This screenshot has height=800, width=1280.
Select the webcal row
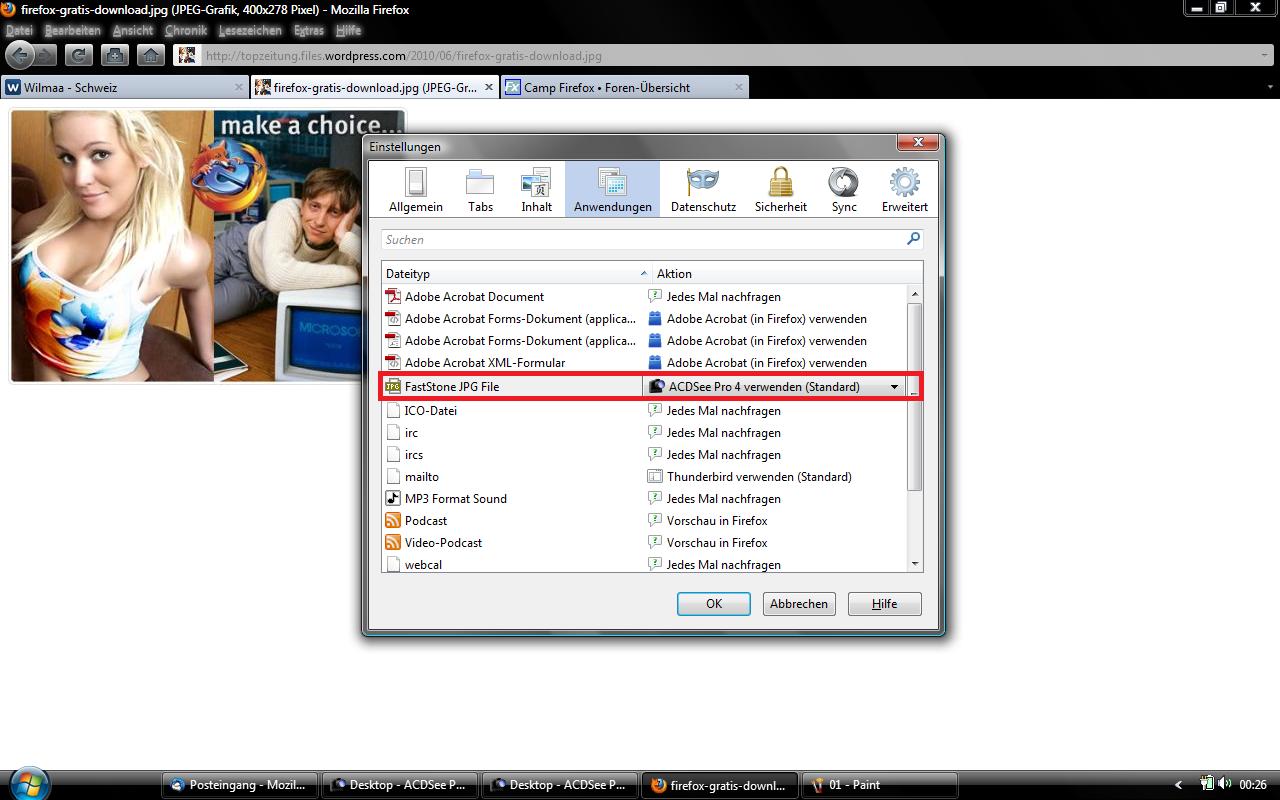coord(644,565)
